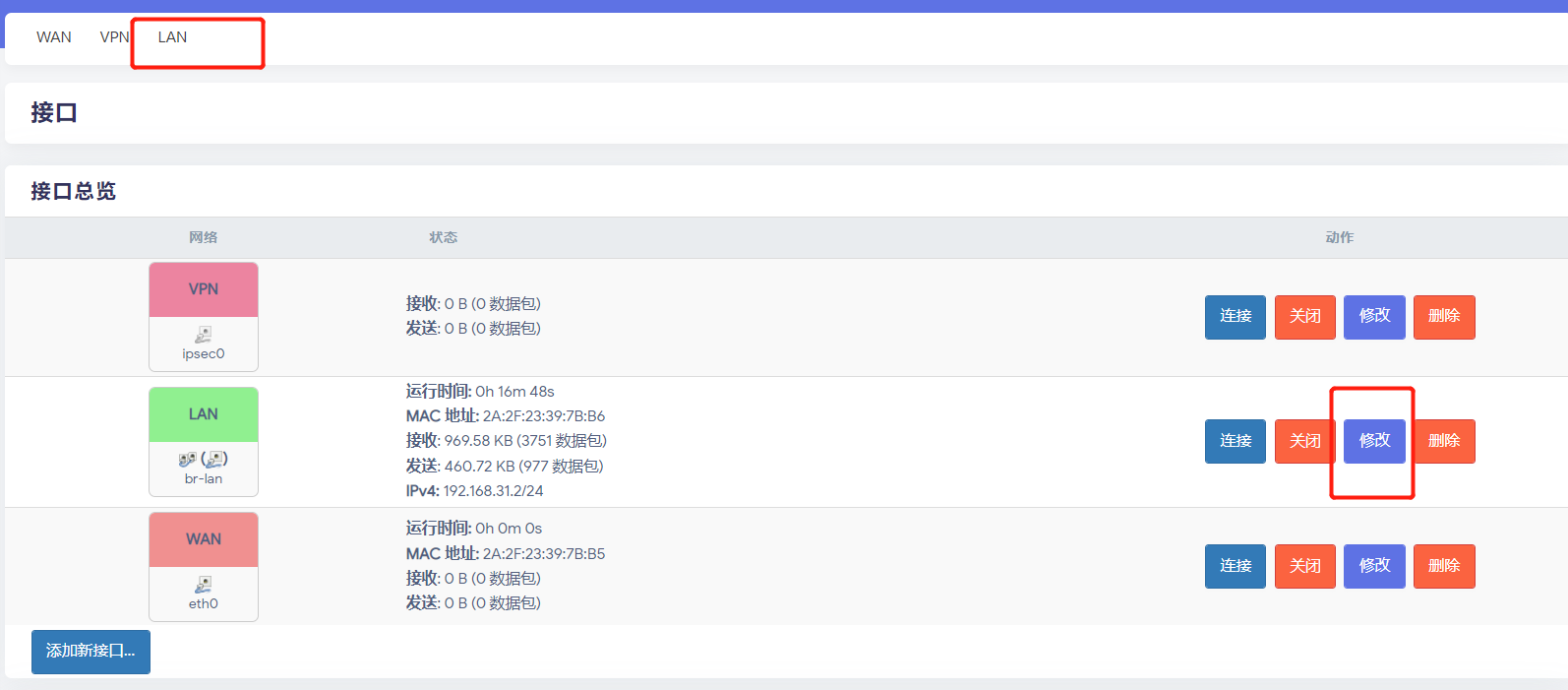Stop the VPN interface with 关闭
1568x690 pixels.
point(1305,317)
